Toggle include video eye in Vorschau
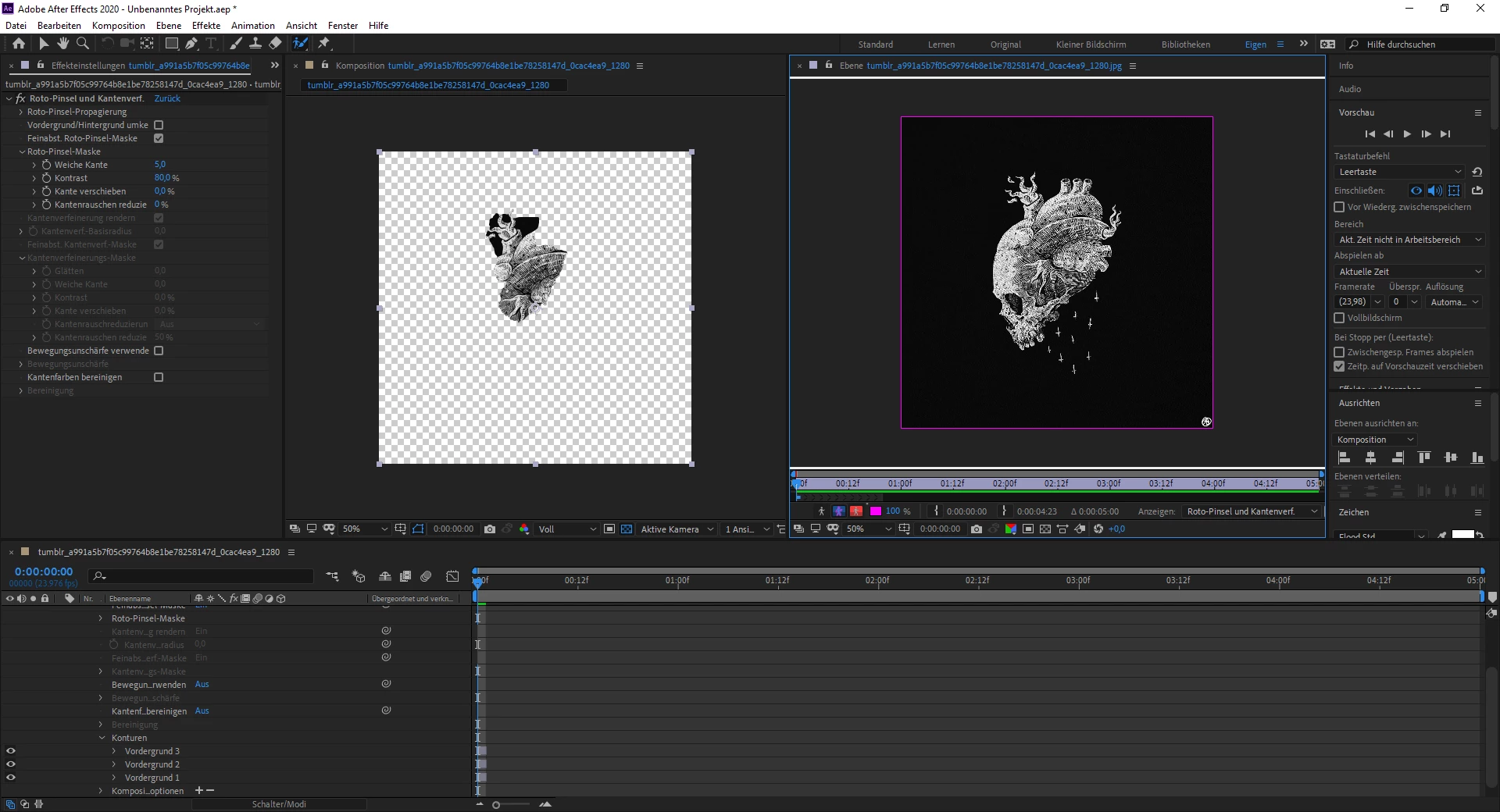The height and width of the screenshot is (812, 1500). [1416, 191]
